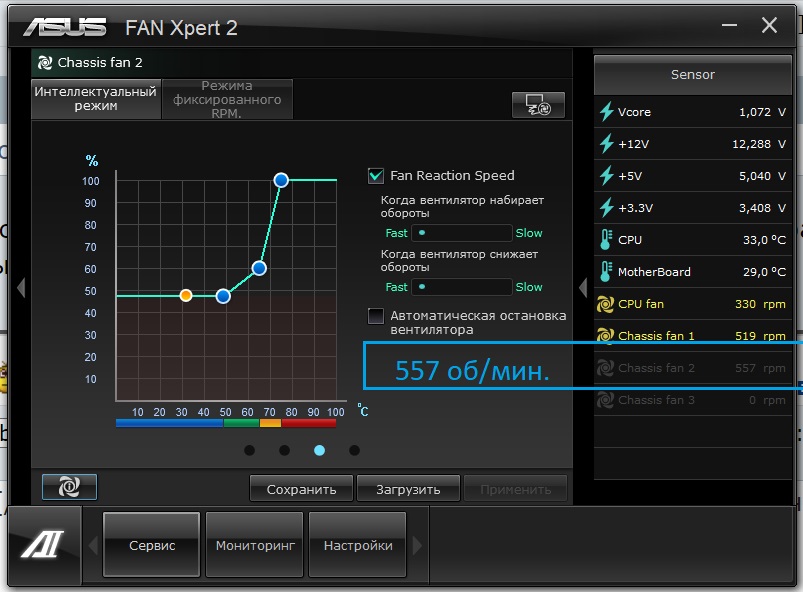Click the MotherBoard temperature 29,0 °C
This screenshot has height=592, width=803.
[764, 272]
